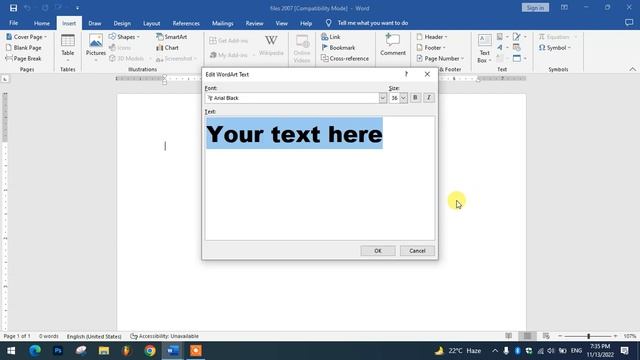The width and height of the screenshot is (640, 360).
Task: Go to the Layout tab
Action: click(151, 23)
